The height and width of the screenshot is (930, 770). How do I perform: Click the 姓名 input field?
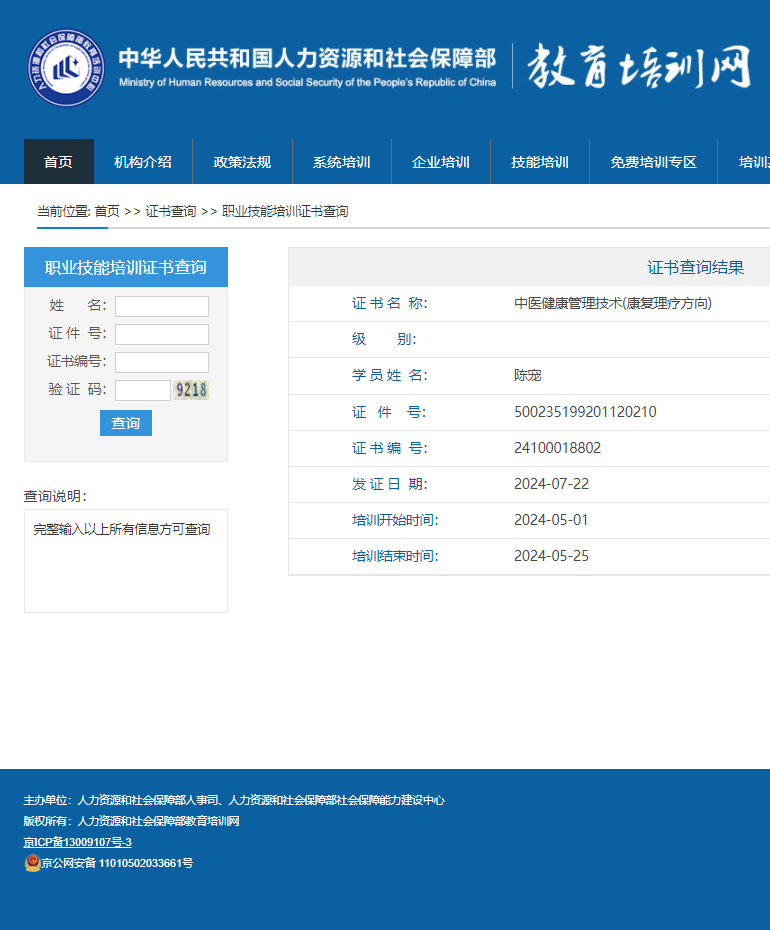click(x=161, y=306)
